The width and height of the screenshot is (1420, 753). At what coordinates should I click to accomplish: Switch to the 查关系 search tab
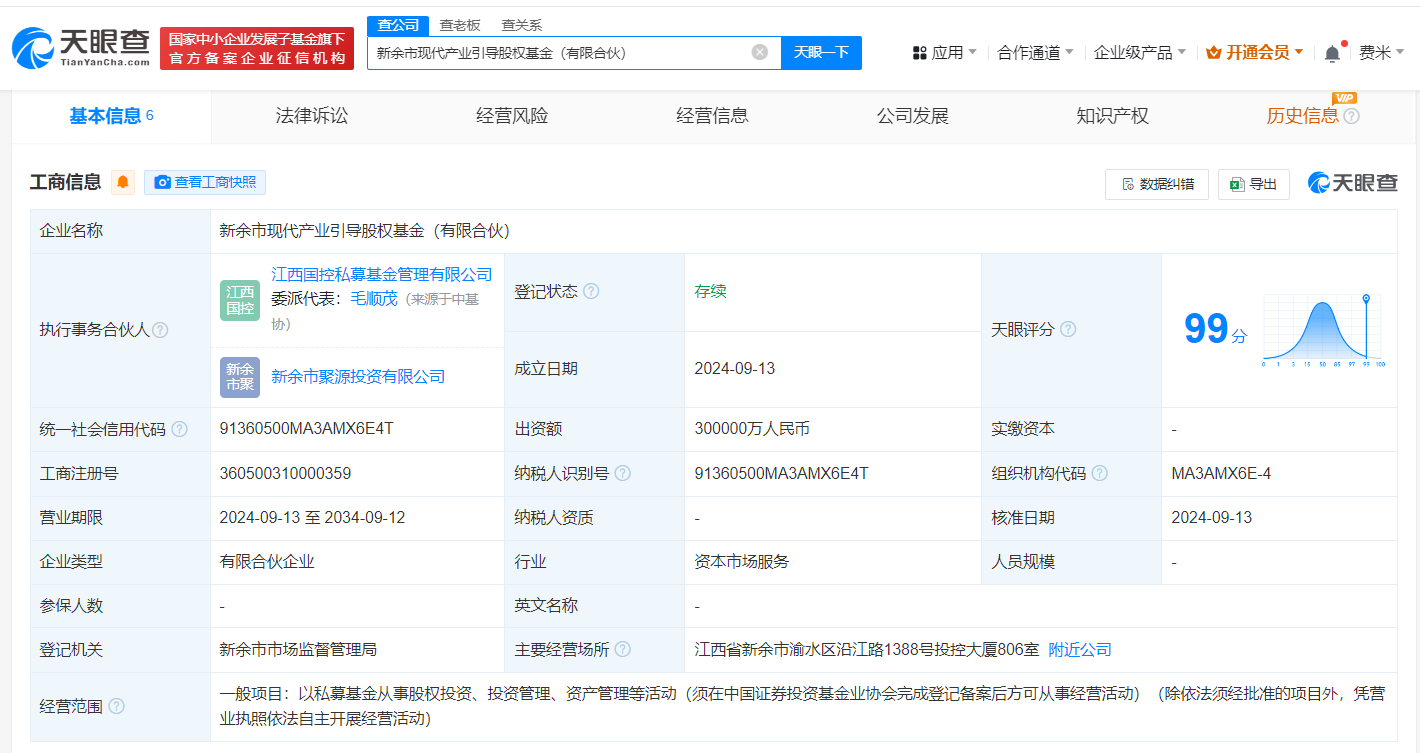pos(521,25)
